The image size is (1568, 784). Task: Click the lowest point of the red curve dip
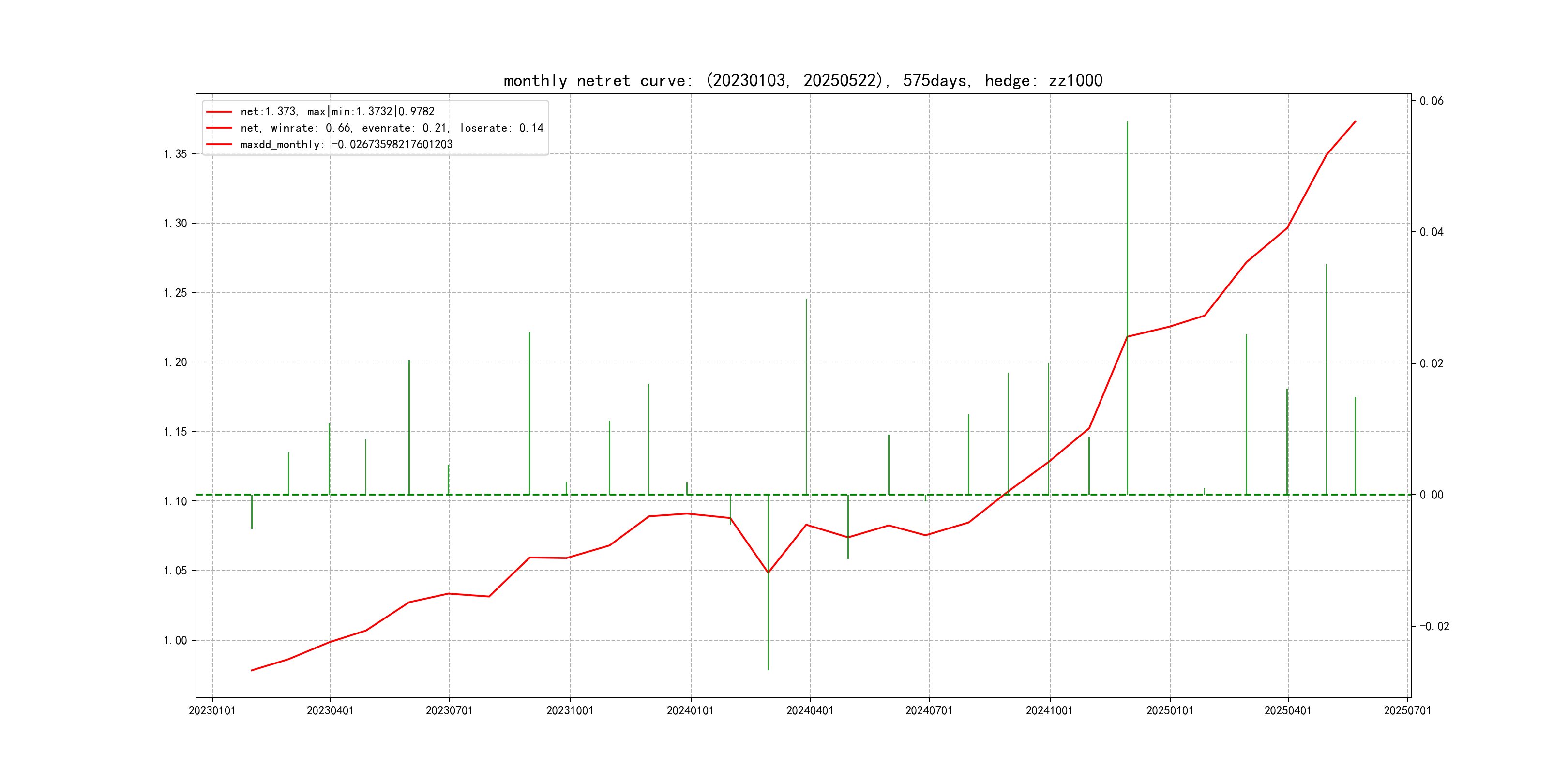pos(768,573)
